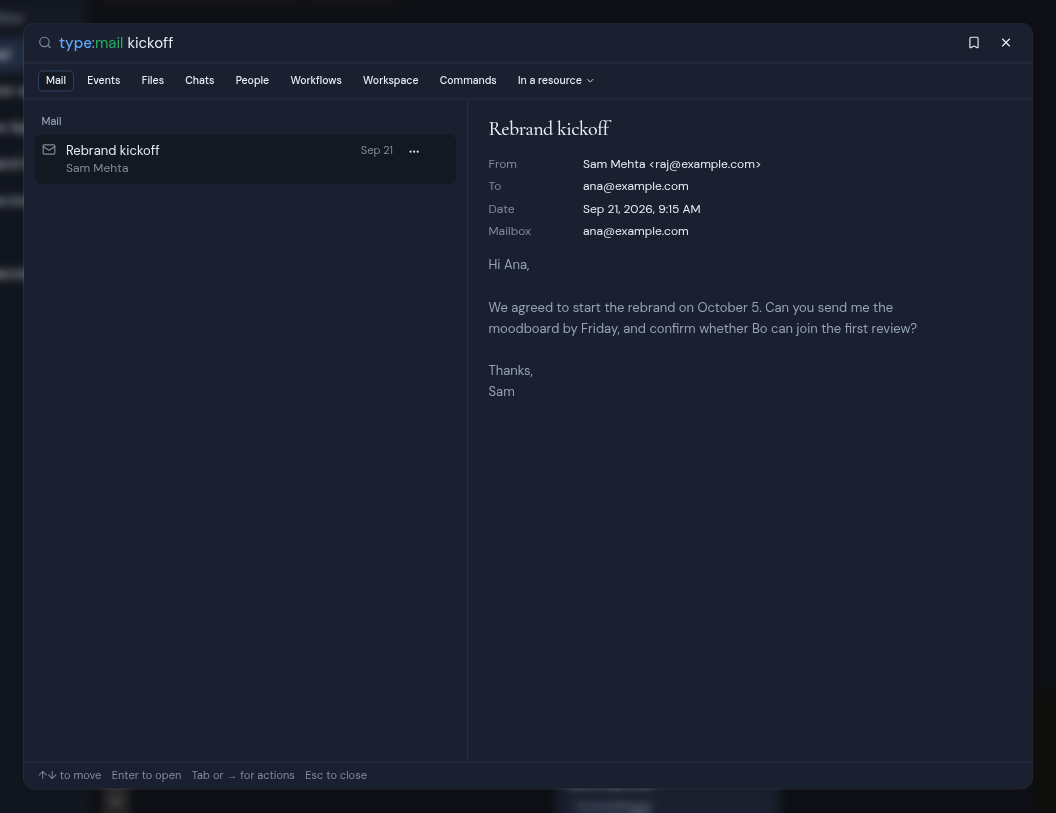Screen dimensions: 1056x813
Task: Expand the In a resource dropdown
Action: 556,80
